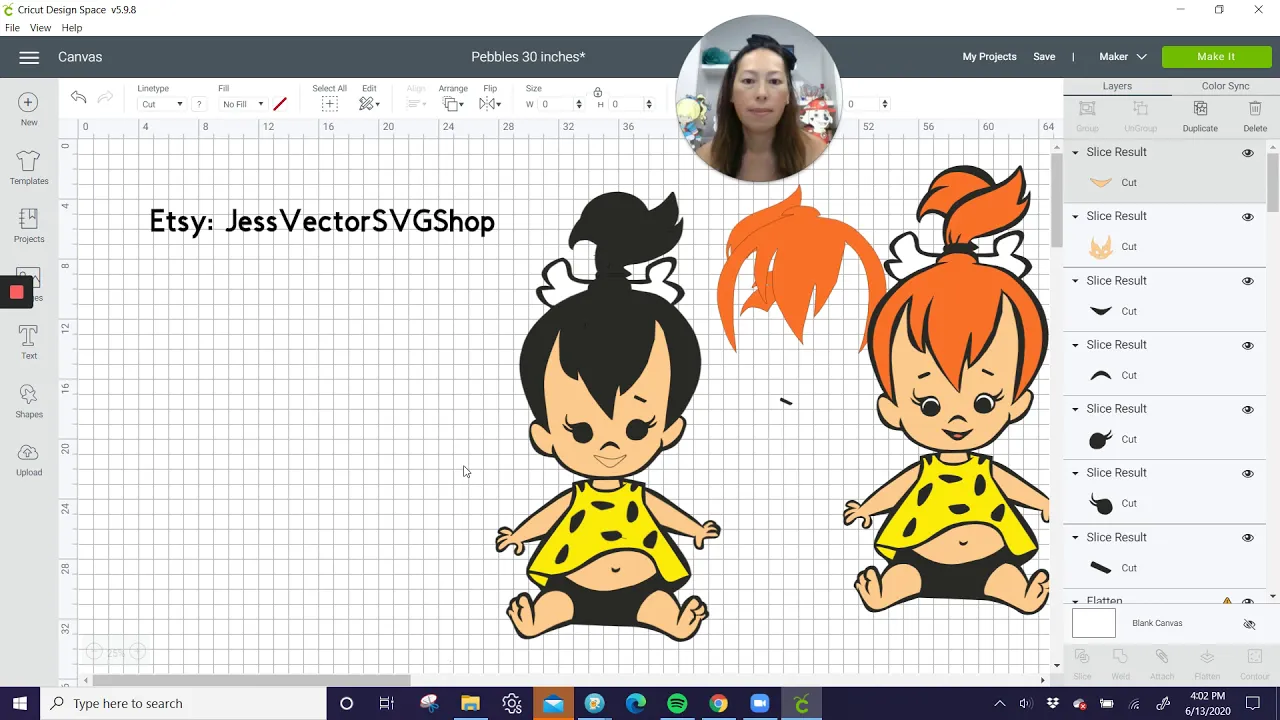Click the height H input field

[626, 104]
